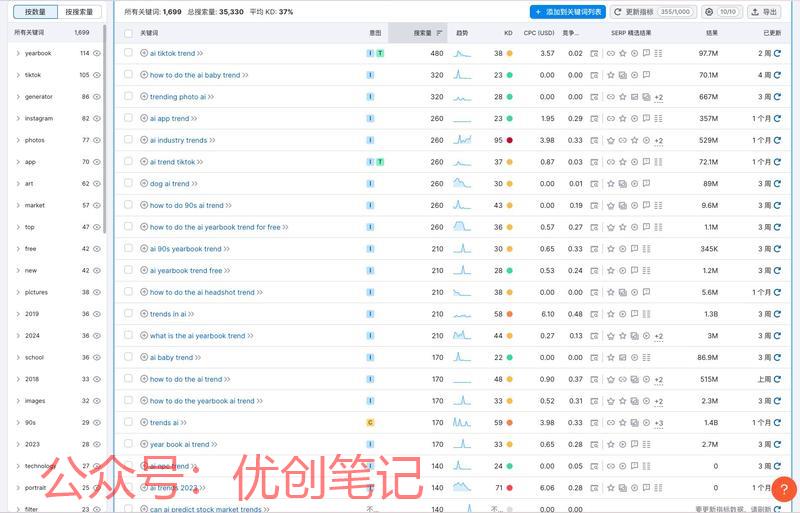Image resolution: width=800 pixels, height=513 pixels.
Task: Click link SERP feature icon for ai trend tiktok
Action: tap(611, 162)
